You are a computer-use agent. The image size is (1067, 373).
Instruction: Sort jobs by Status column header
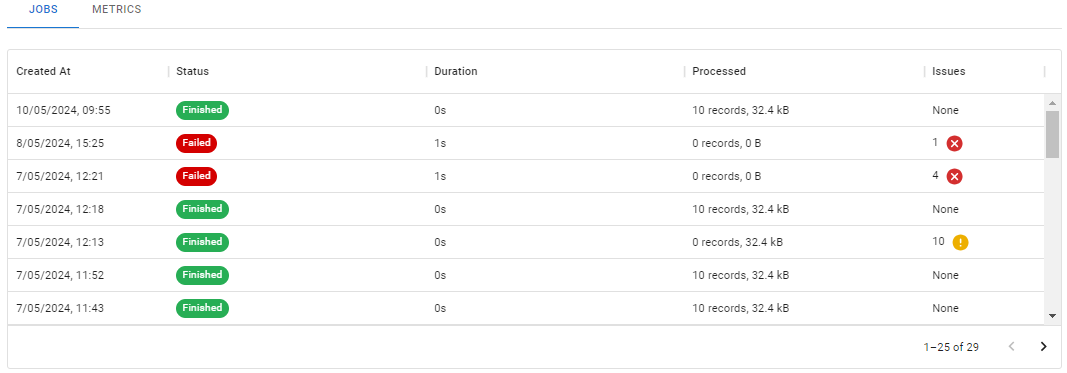193,71
